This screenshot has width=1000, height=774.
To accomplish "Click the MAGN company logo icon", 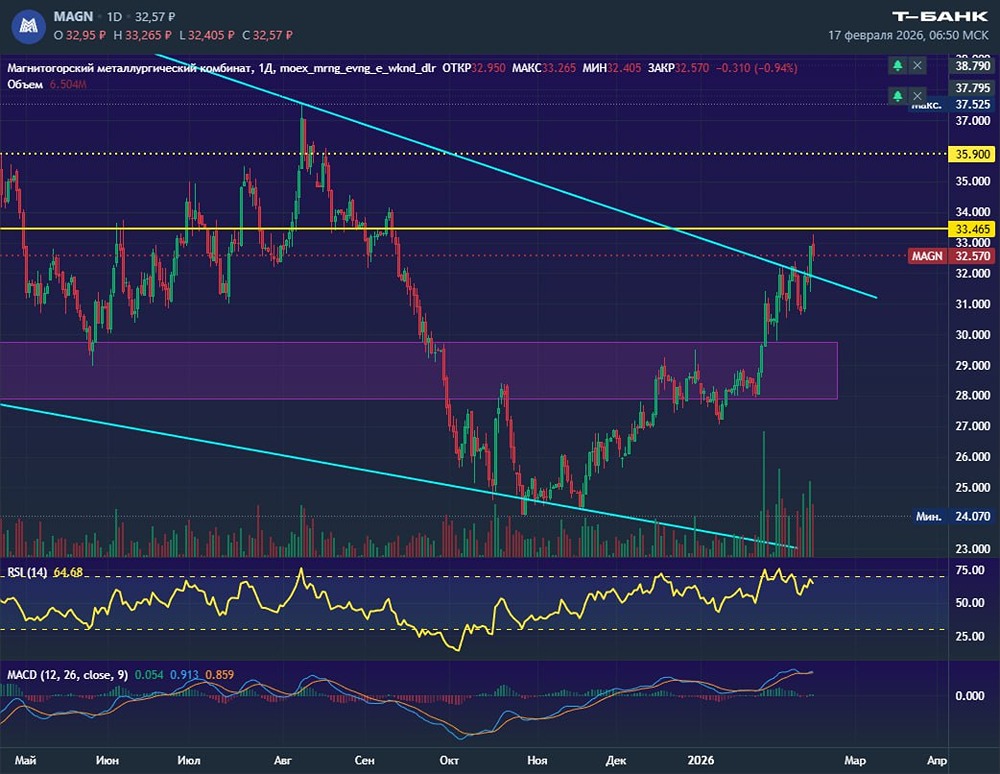I will point(29,26).
